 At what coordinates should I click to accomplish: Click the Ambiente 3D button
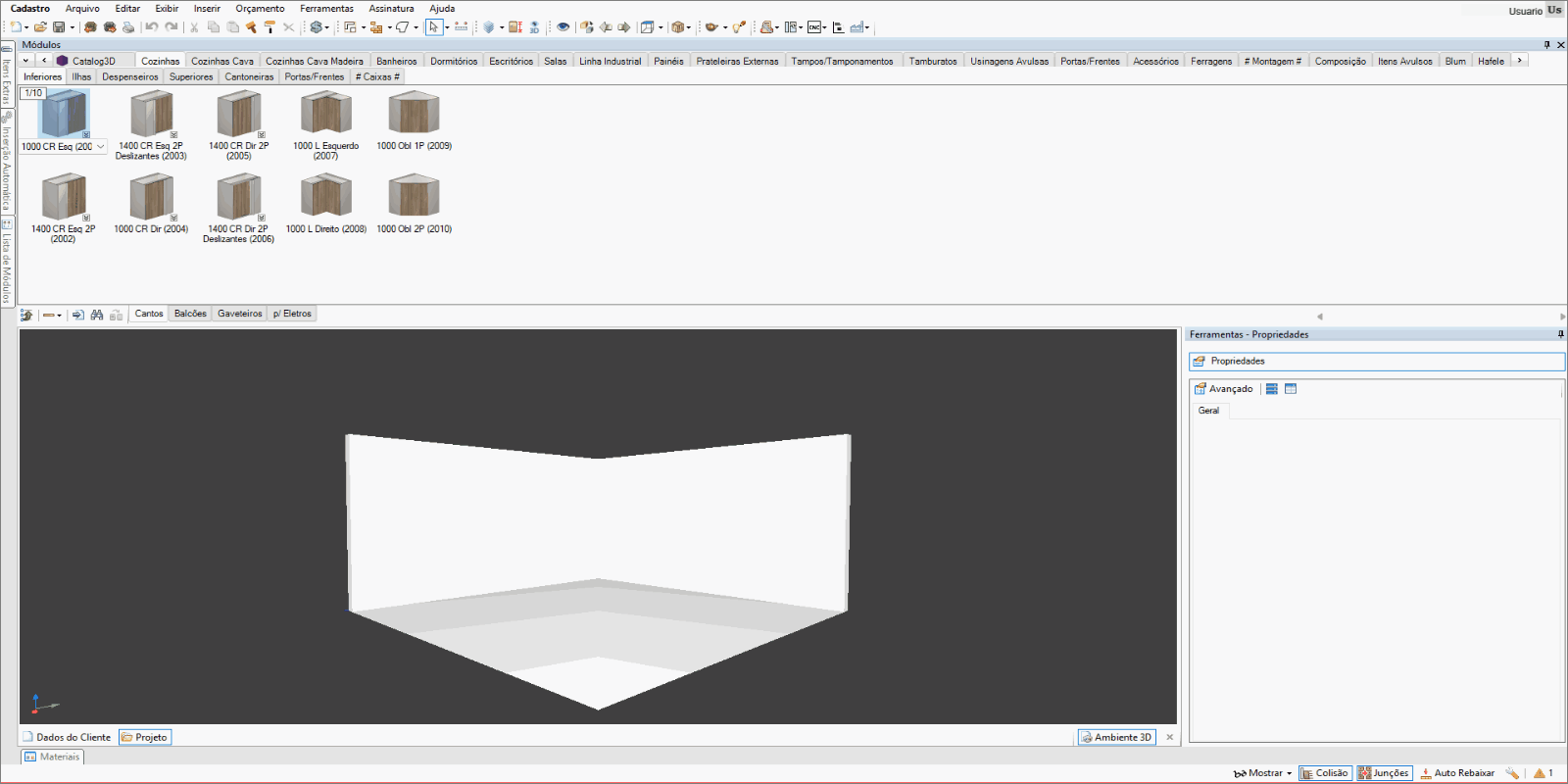coord(1117,737)
